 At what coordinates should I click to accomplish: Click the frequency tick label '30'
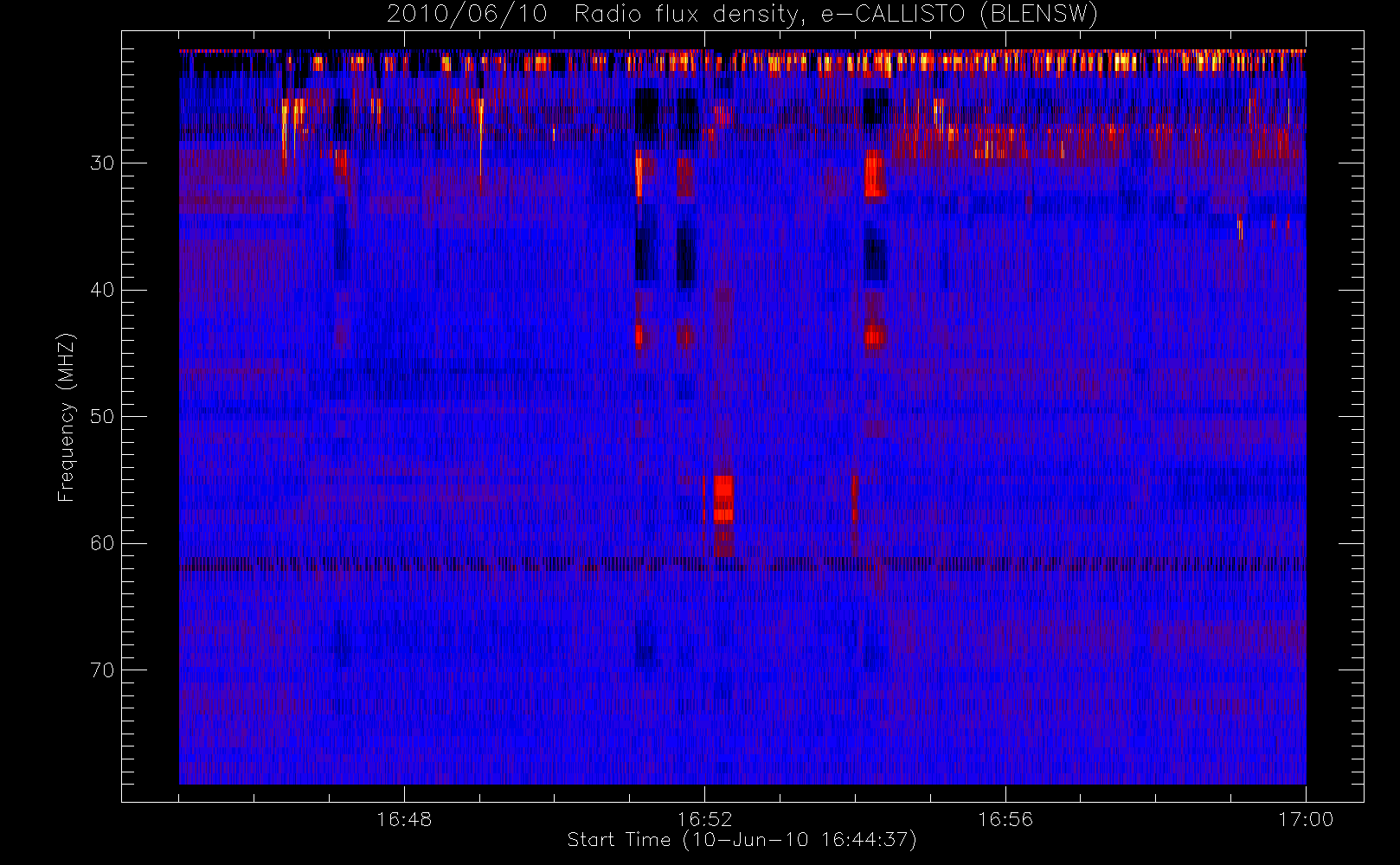coord(102,163)
